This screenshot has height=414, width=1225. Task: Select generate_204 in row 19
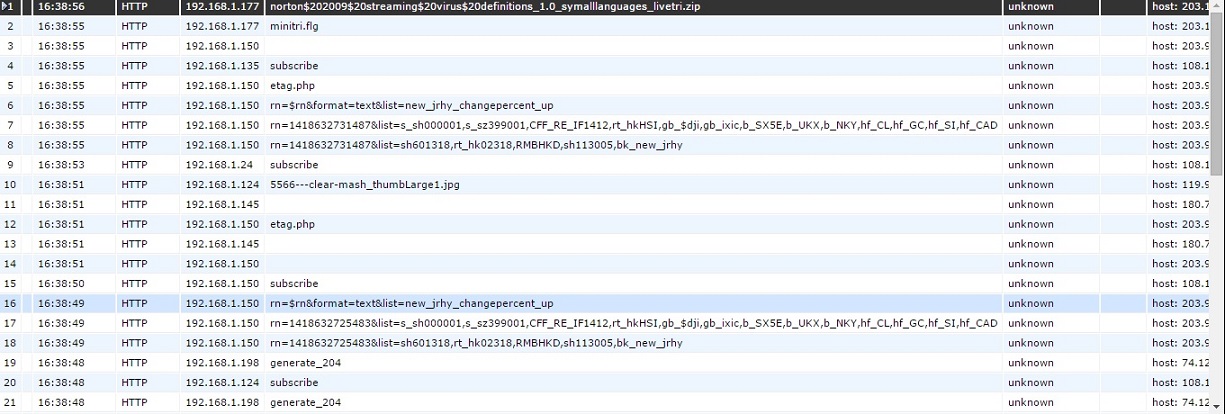(x=305, y=363)
